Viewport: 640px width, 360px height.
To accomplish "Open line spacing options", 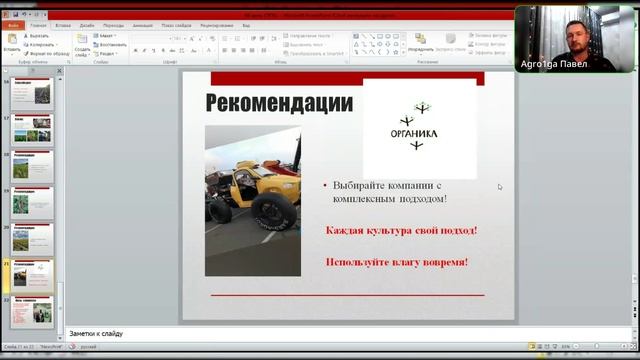I will 274,39.
